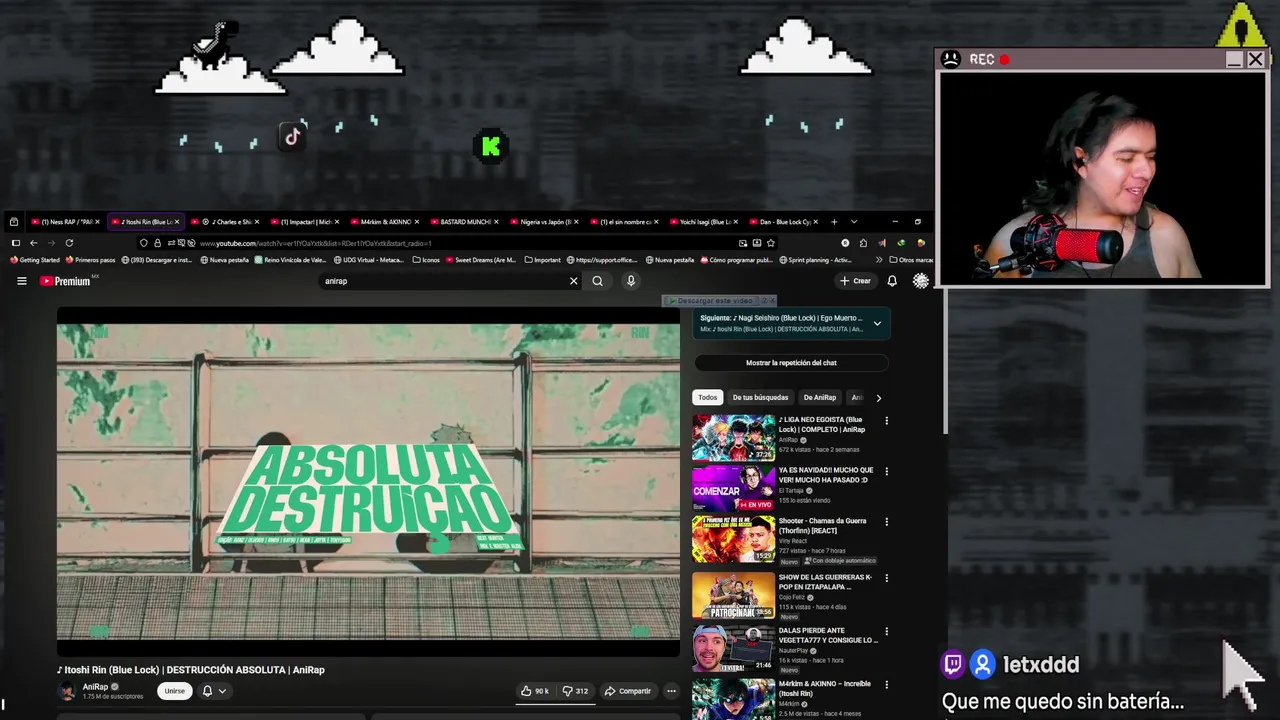The width and height of the screenshot is (1280, 720).
Task: Show more bookmarks chevron
Action: point(879,260)
